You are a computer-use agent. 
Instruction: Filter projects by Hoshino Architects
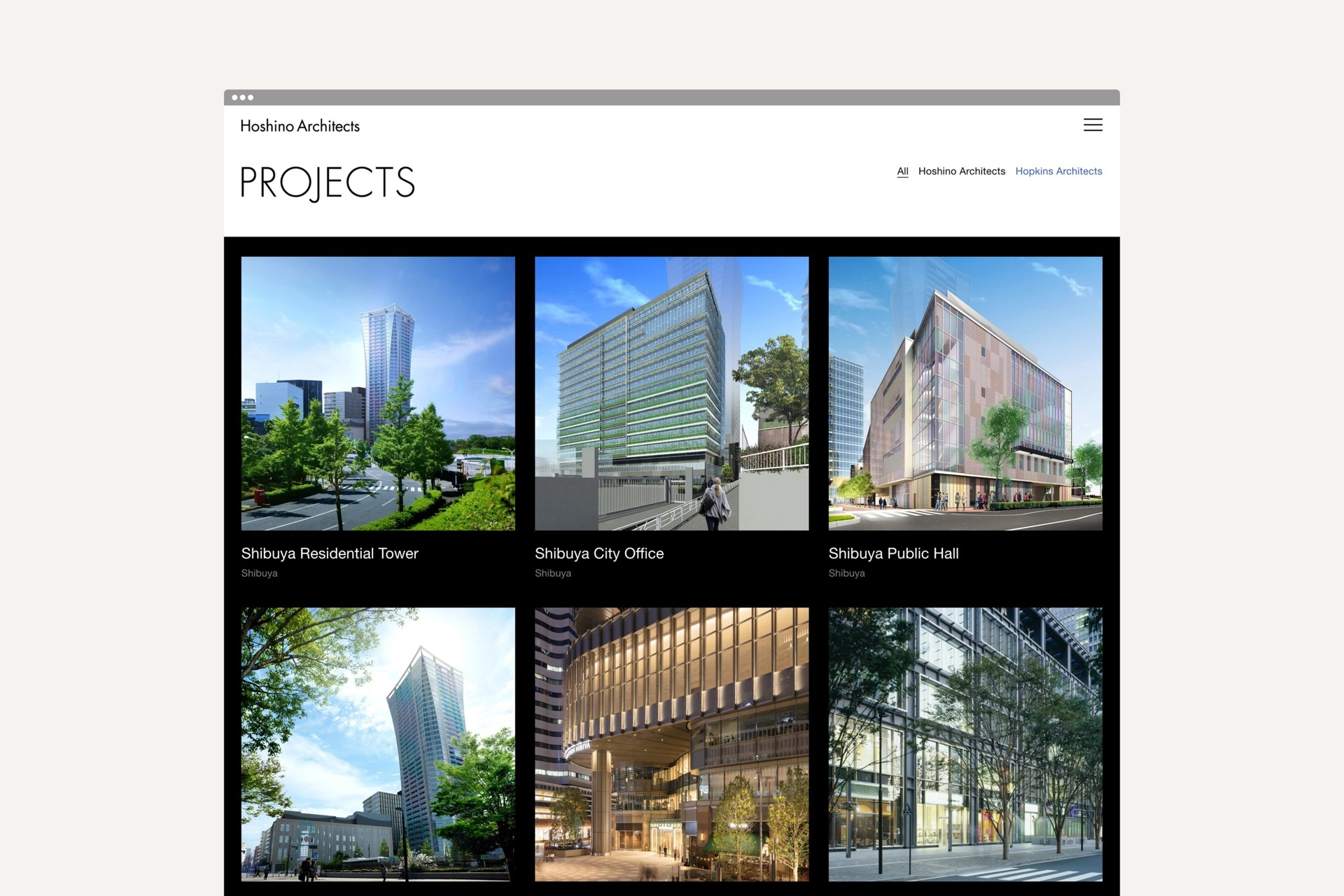click(x=962, y=171)
